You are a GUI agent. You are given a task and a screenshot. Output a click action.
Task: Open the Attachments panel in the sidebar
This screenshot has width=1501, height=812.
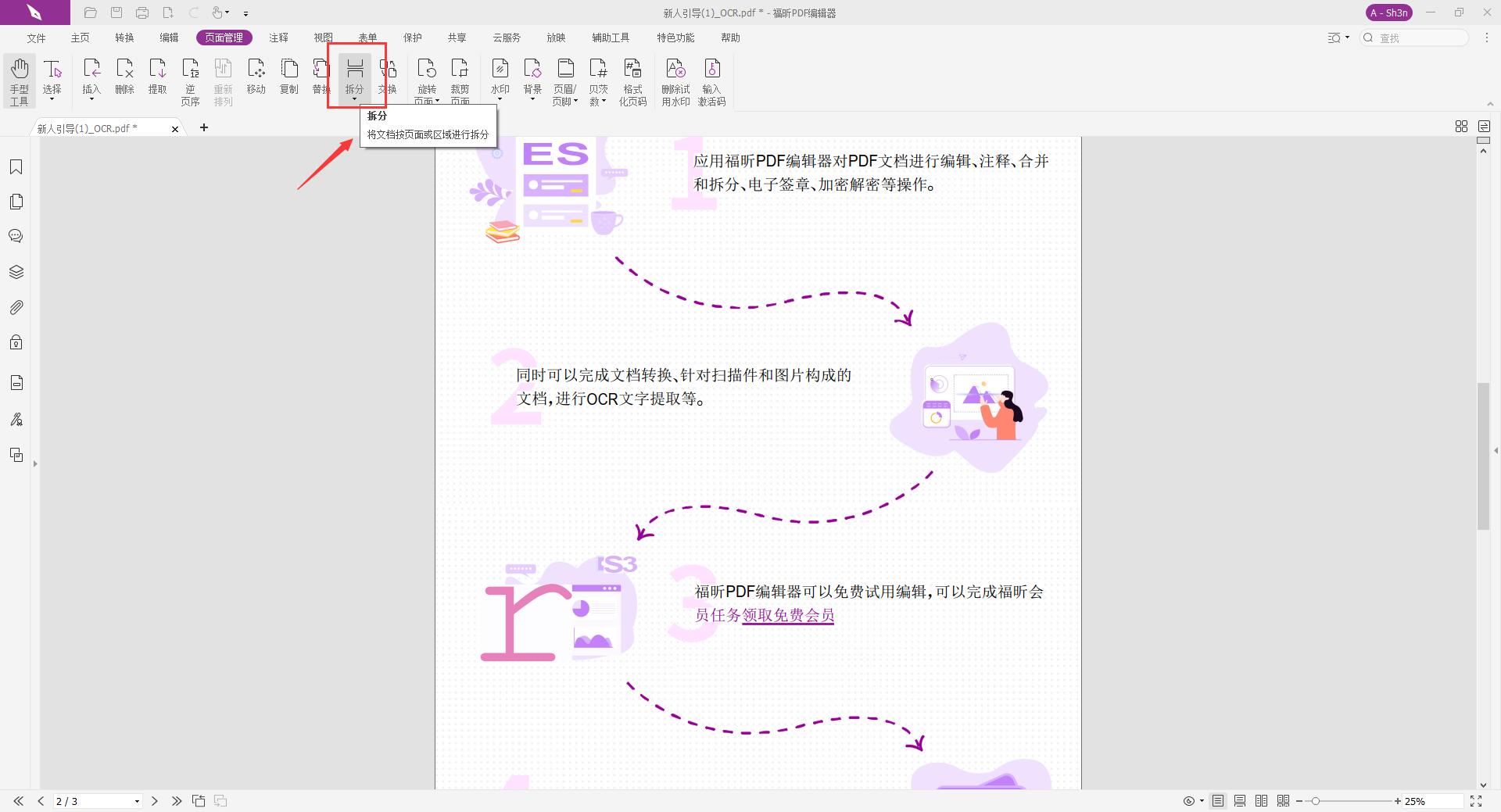(16, 306)
